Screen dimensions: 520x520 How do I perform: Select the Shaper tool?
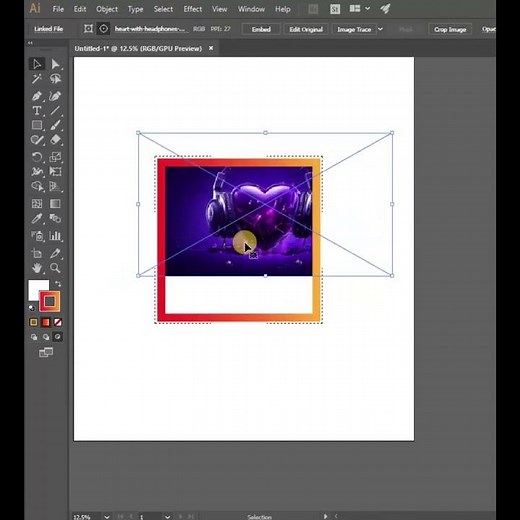(37, 140)
